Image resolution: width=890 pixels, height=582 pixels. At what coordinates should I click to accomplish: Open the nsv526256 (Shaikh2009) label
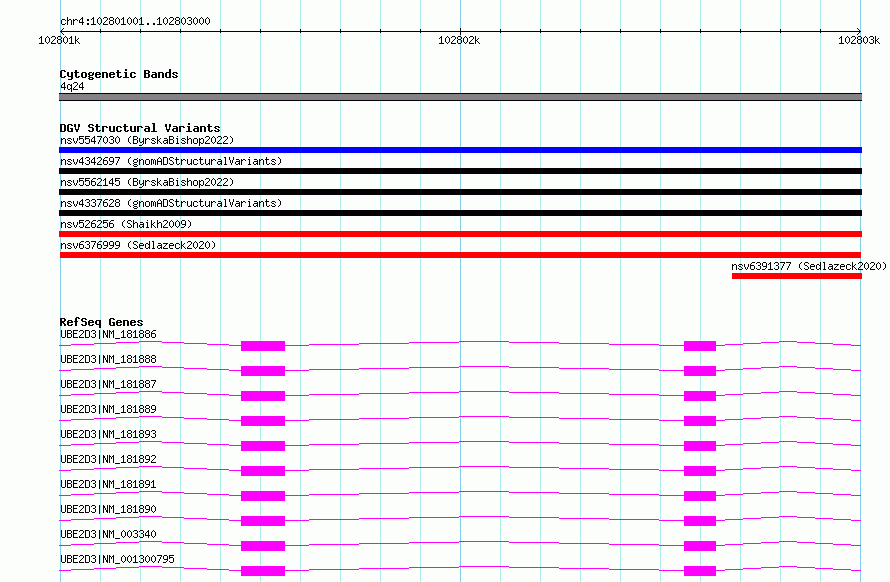click(x=126, y=224)
